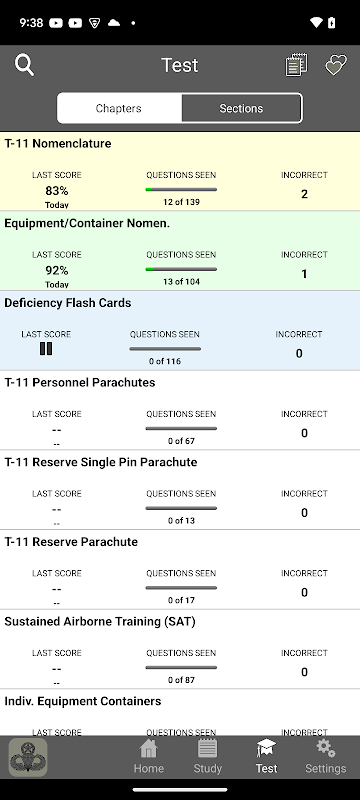
Task: Resume Deficiency Flash Cards test
Action: click(x=180, y=331)
